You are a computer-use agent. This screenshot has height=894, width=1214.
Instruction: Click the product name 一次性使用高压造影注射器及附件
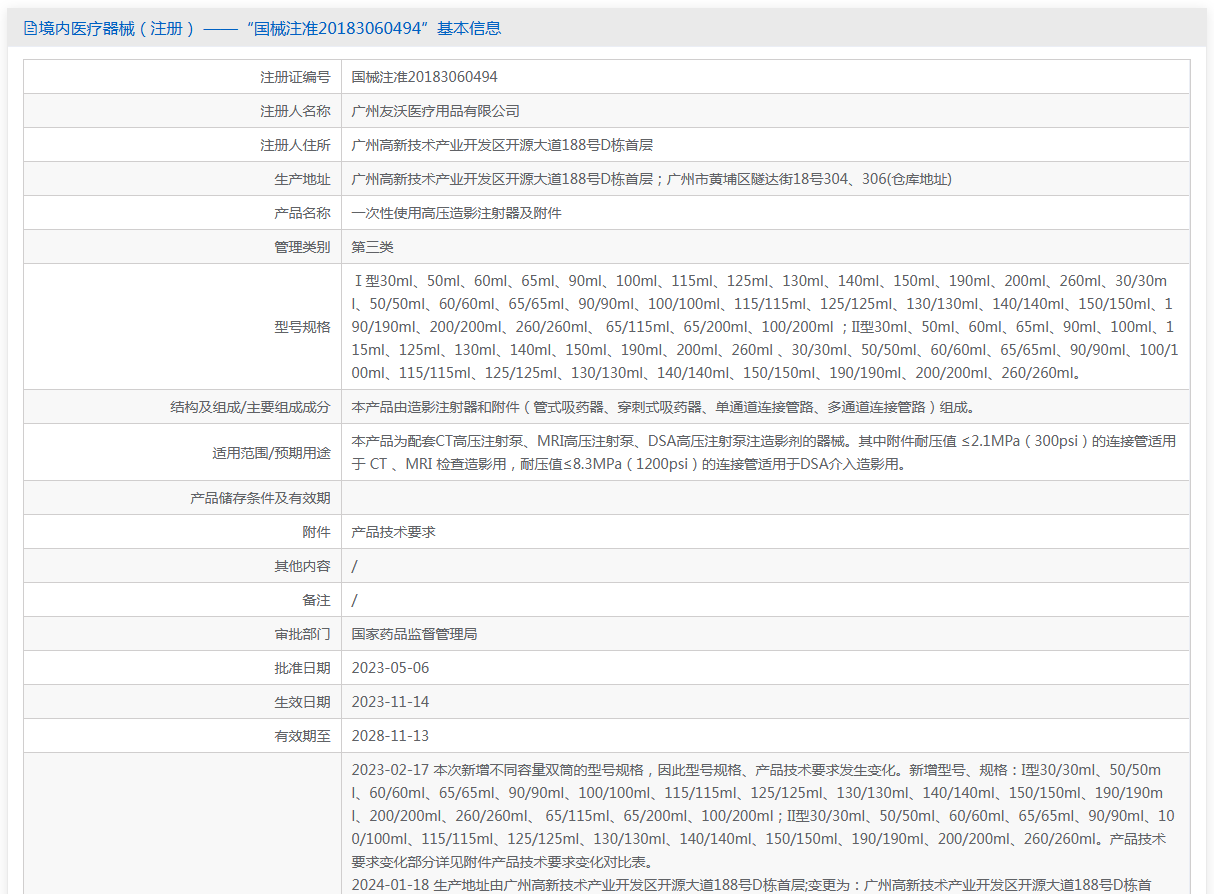click(456, 213)
